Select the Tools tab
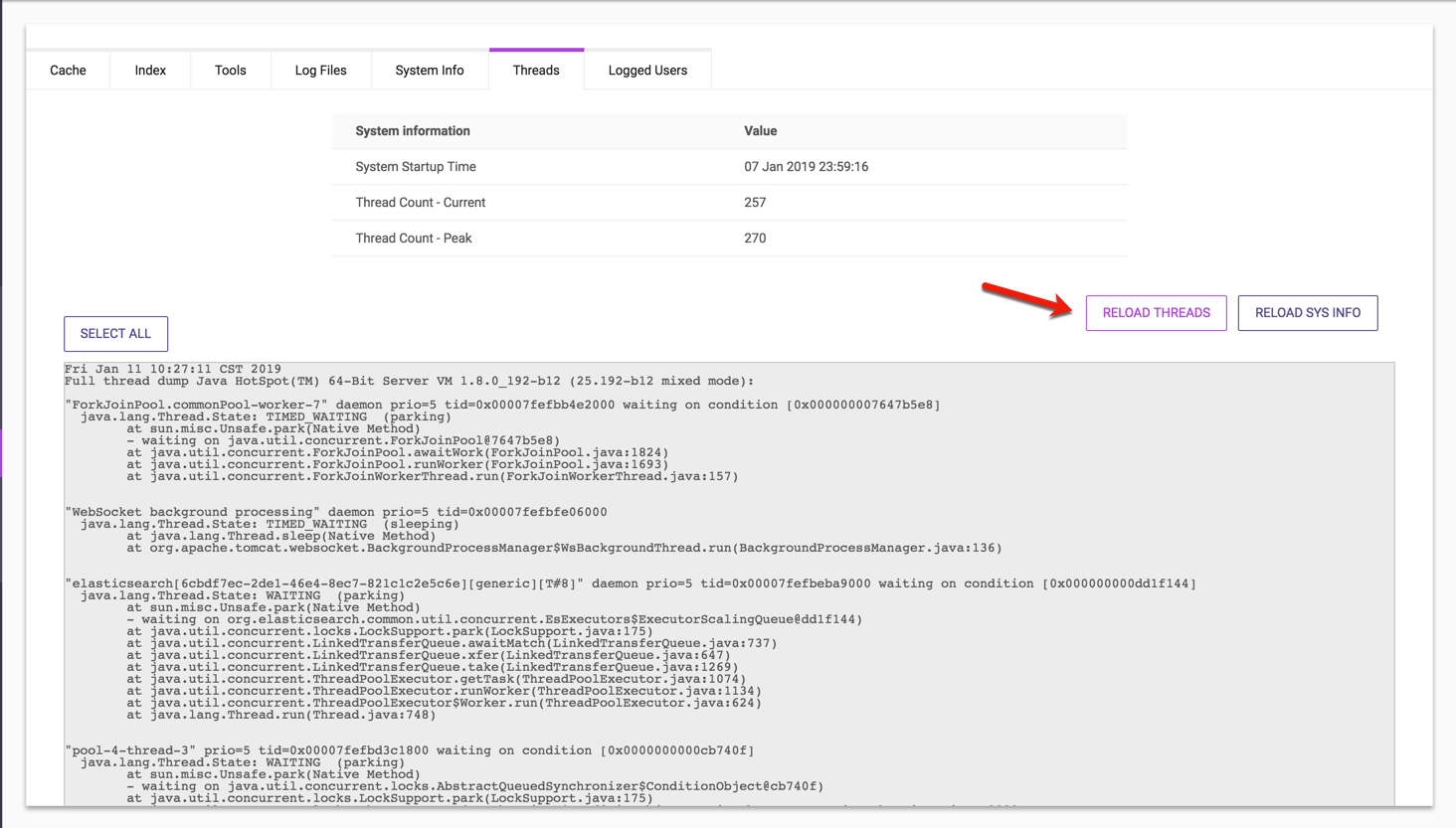 click(230, 71)
